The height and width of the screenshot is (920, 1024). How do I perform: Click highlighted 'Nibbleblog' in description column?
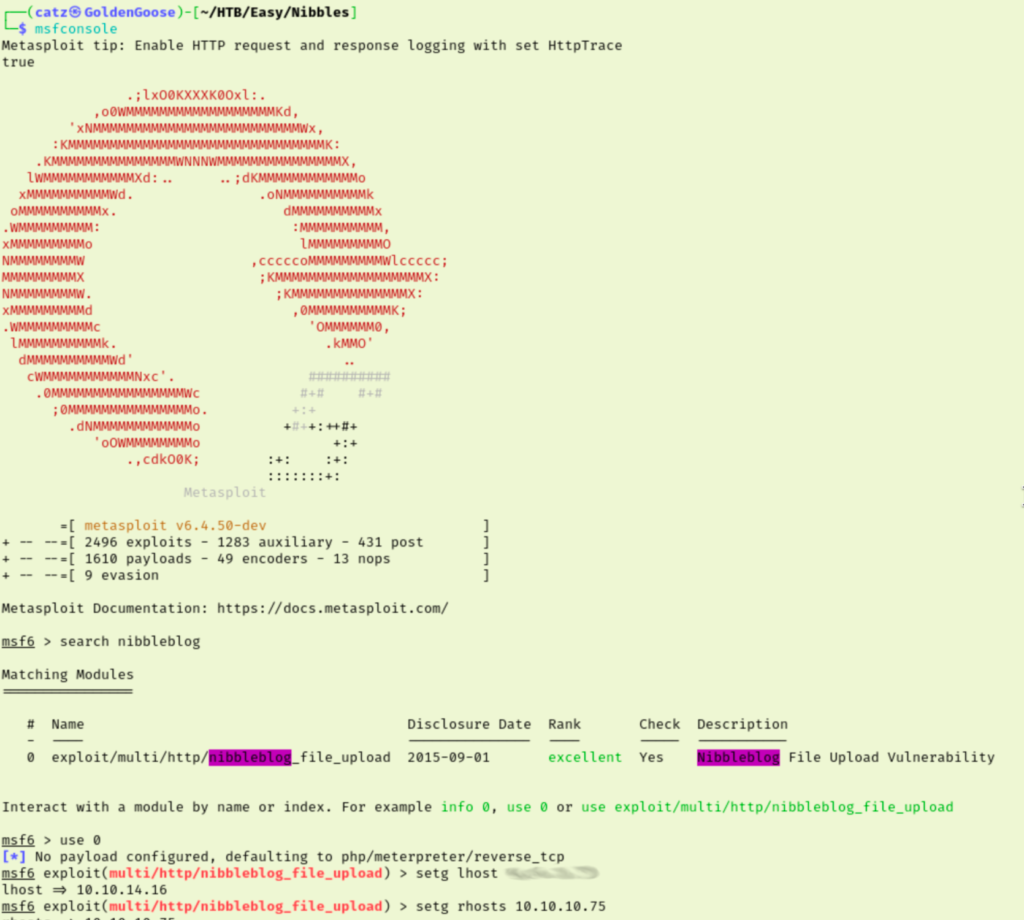738,757
